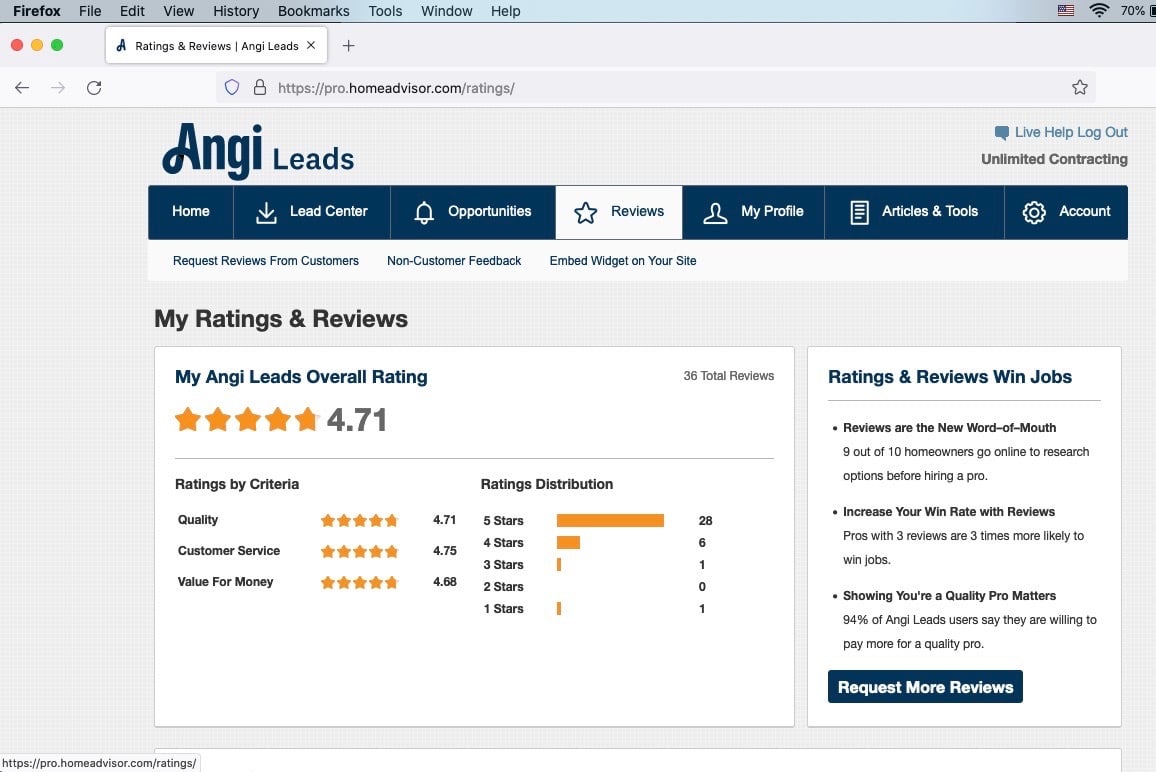Open the Non-Customer Feedback link
This screenshot has height=772, width=1156.
[454, 260]
